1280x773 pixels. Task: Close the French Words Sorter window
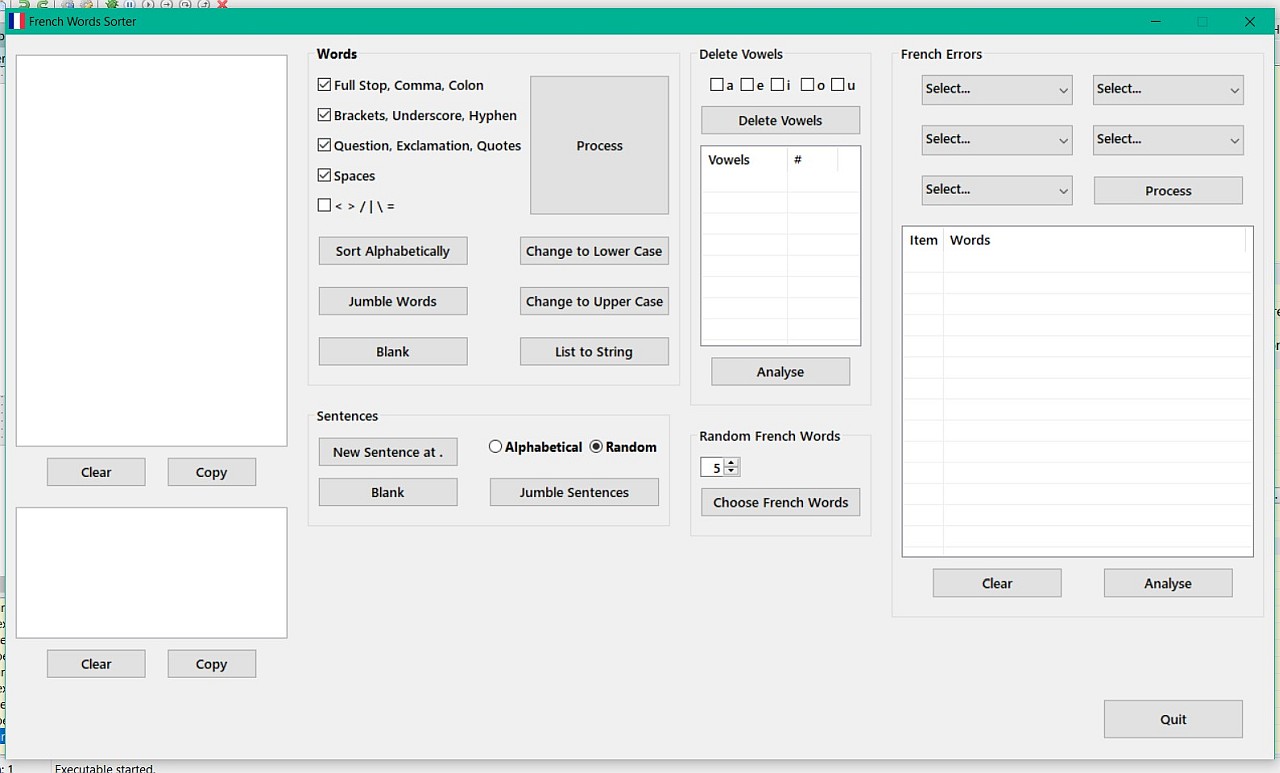point(1250,21)
